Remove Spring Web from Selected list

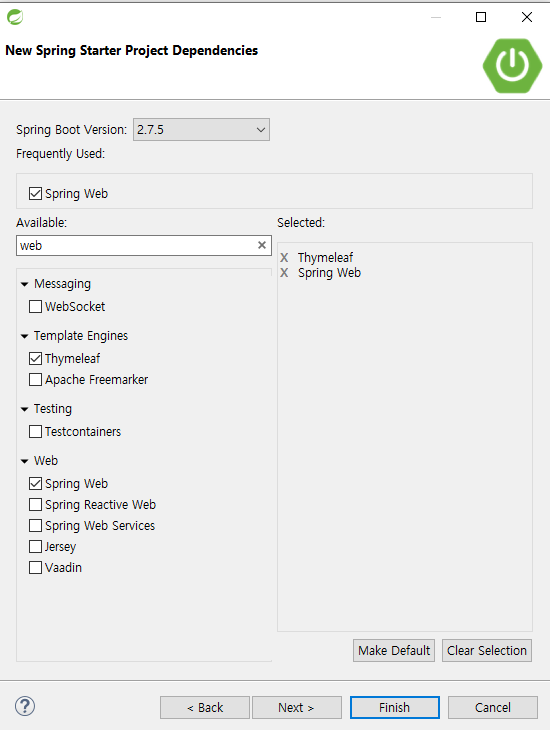click(284, 272)
